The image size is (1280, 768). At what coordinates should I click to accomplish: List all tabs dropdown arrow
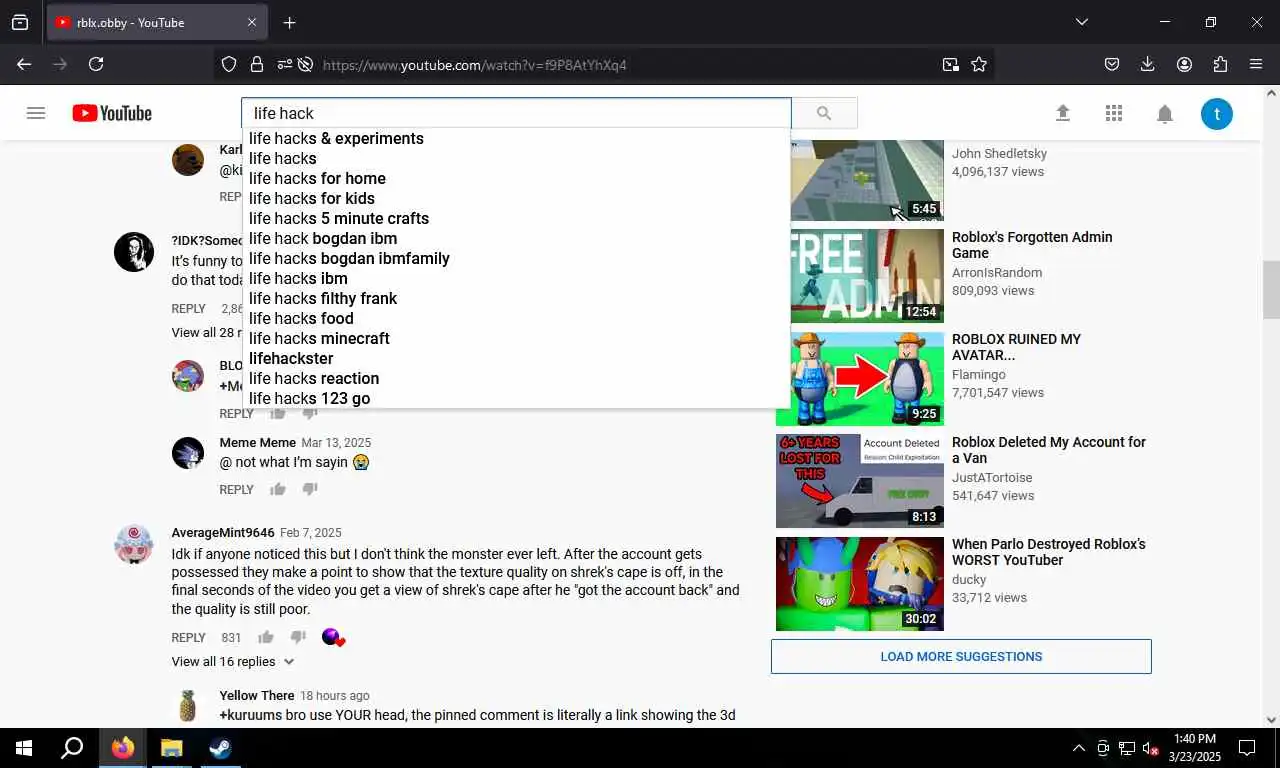click(x=1082, y=22)
